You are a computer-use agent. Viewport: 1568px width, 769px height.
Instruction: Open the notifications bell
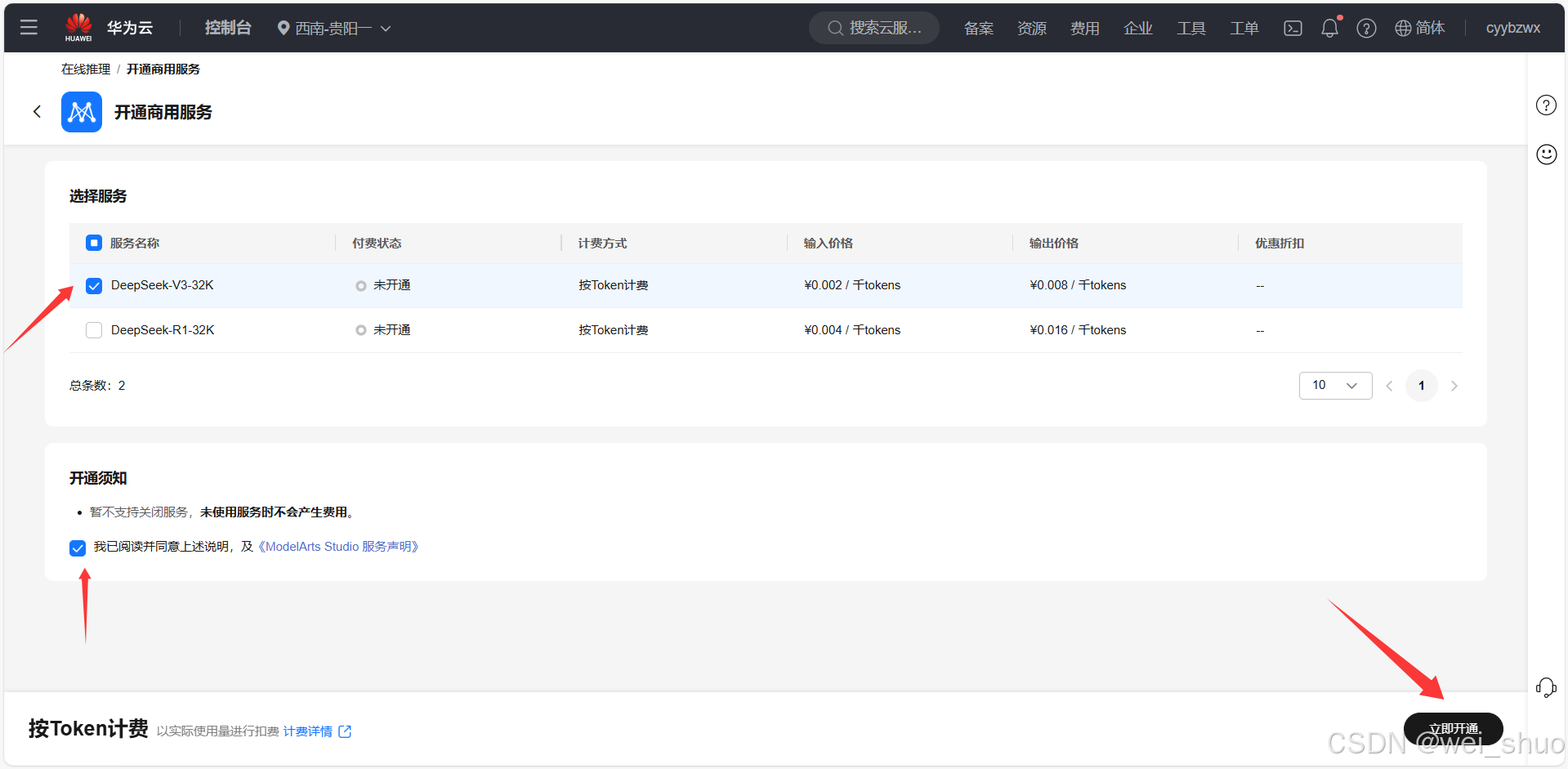[x=1330, y=28]
